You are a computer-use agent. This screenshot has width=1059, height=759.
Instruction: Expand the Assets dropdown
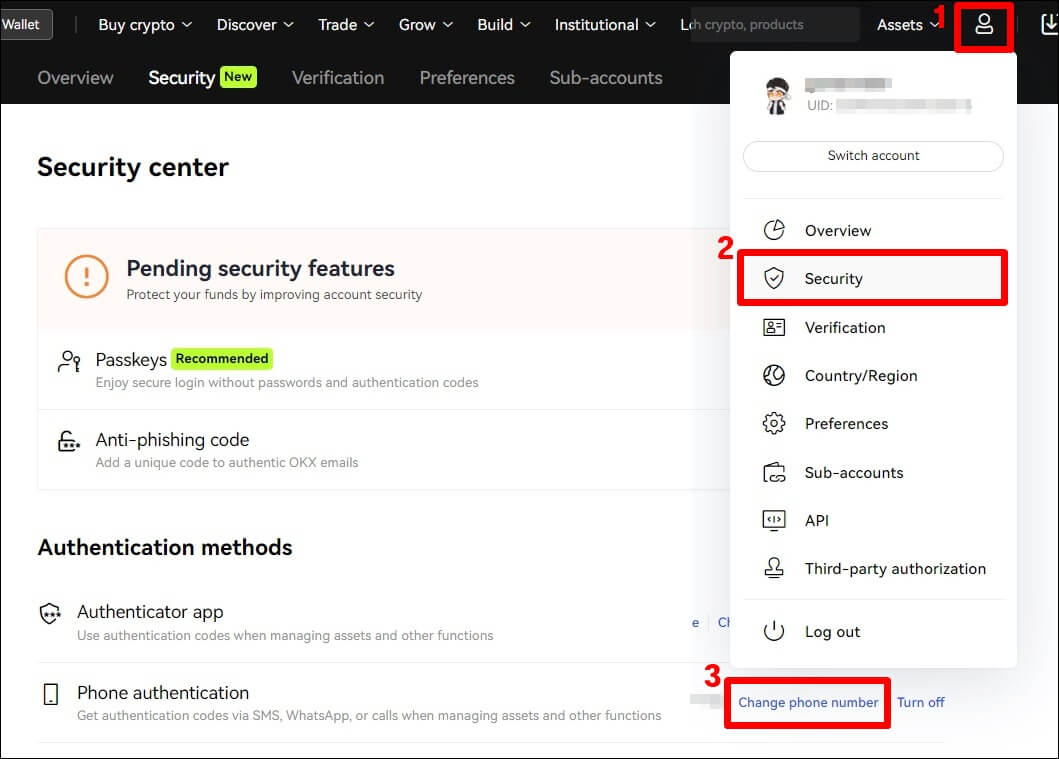tap(908, 25)
